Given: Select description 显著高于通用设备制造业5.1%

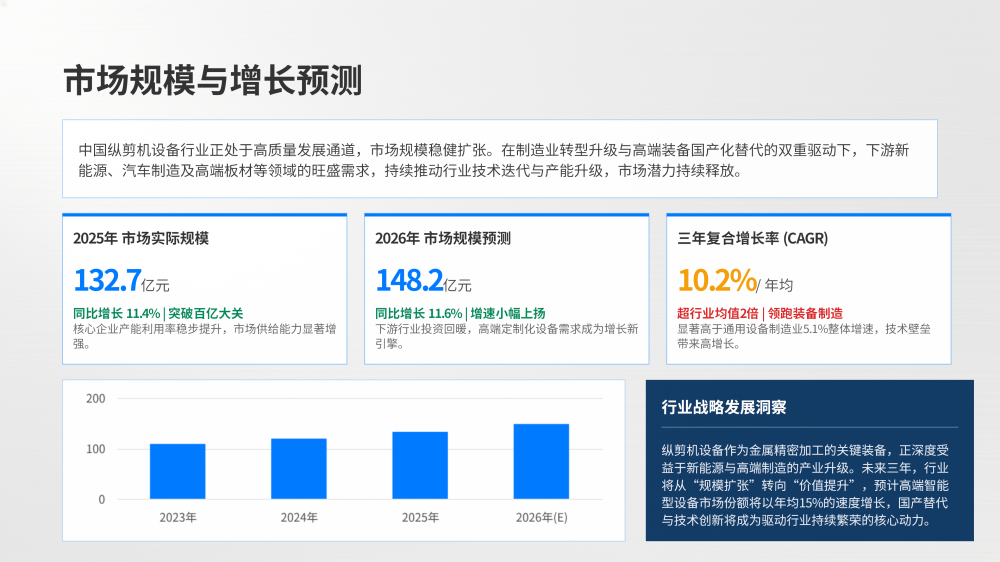Looking at the screenshot, I should pos(804,336).
